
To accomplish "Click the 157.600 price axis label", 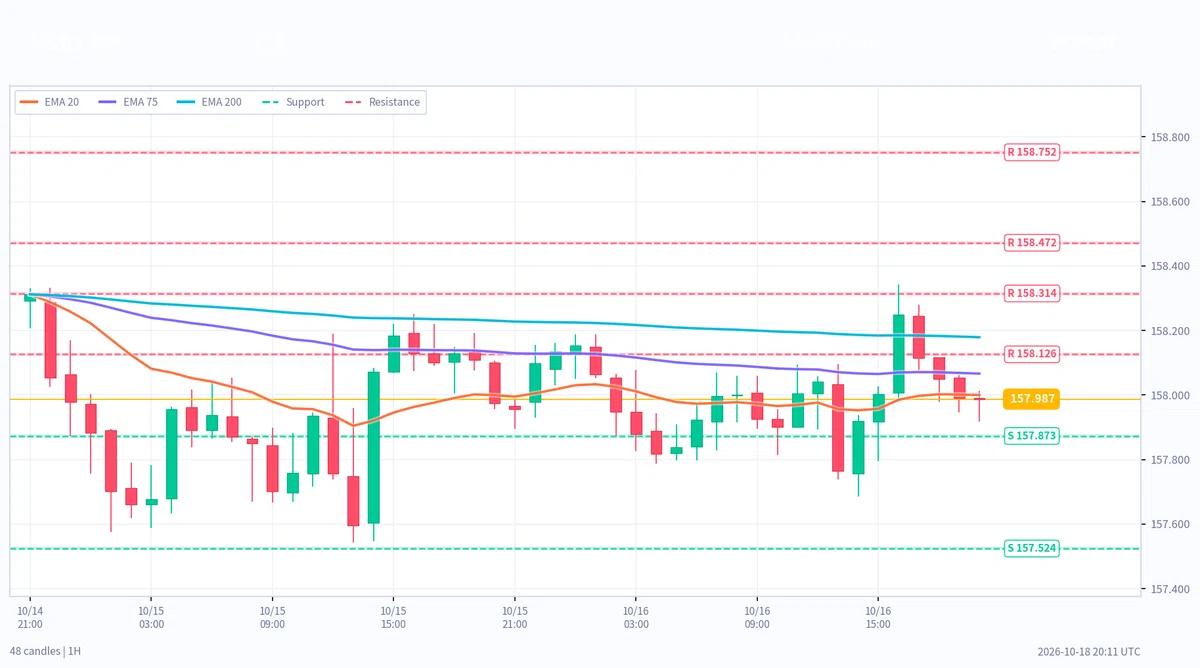I will coord(1172,525).
